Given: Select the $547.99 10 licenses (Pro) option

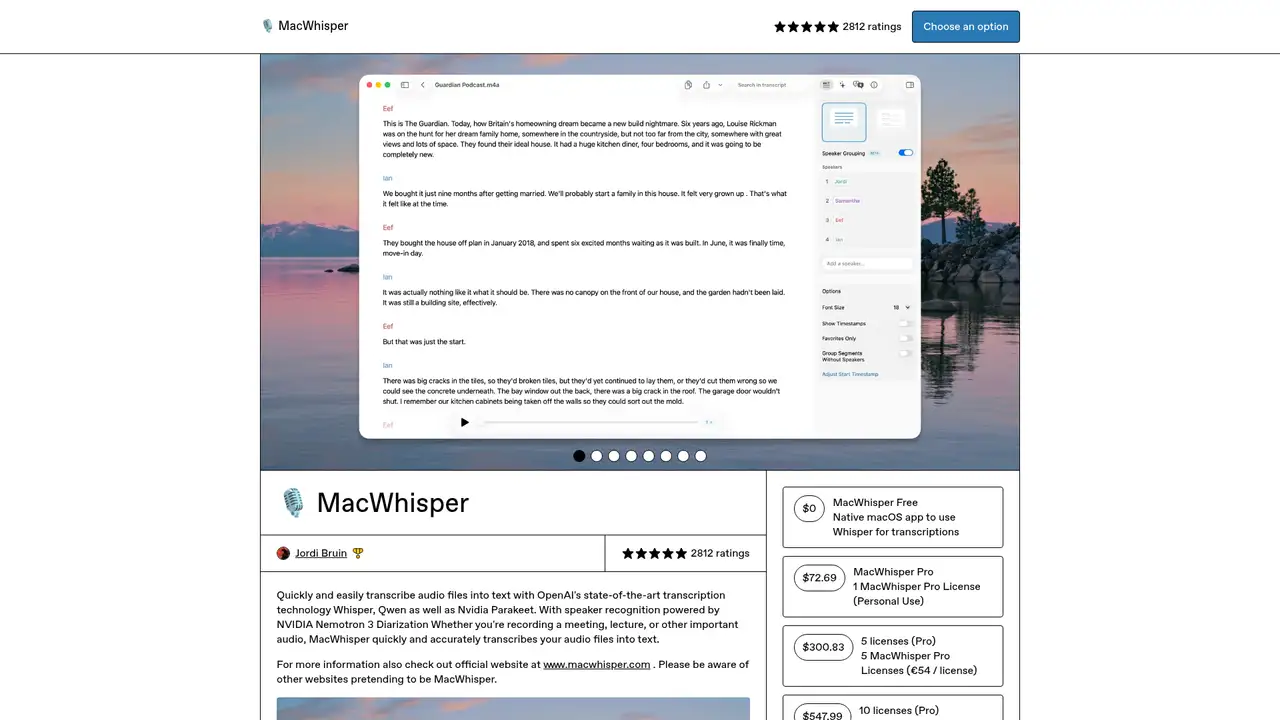Looking at the screenshot, I should pyautogui.click(x=893, y=708).
